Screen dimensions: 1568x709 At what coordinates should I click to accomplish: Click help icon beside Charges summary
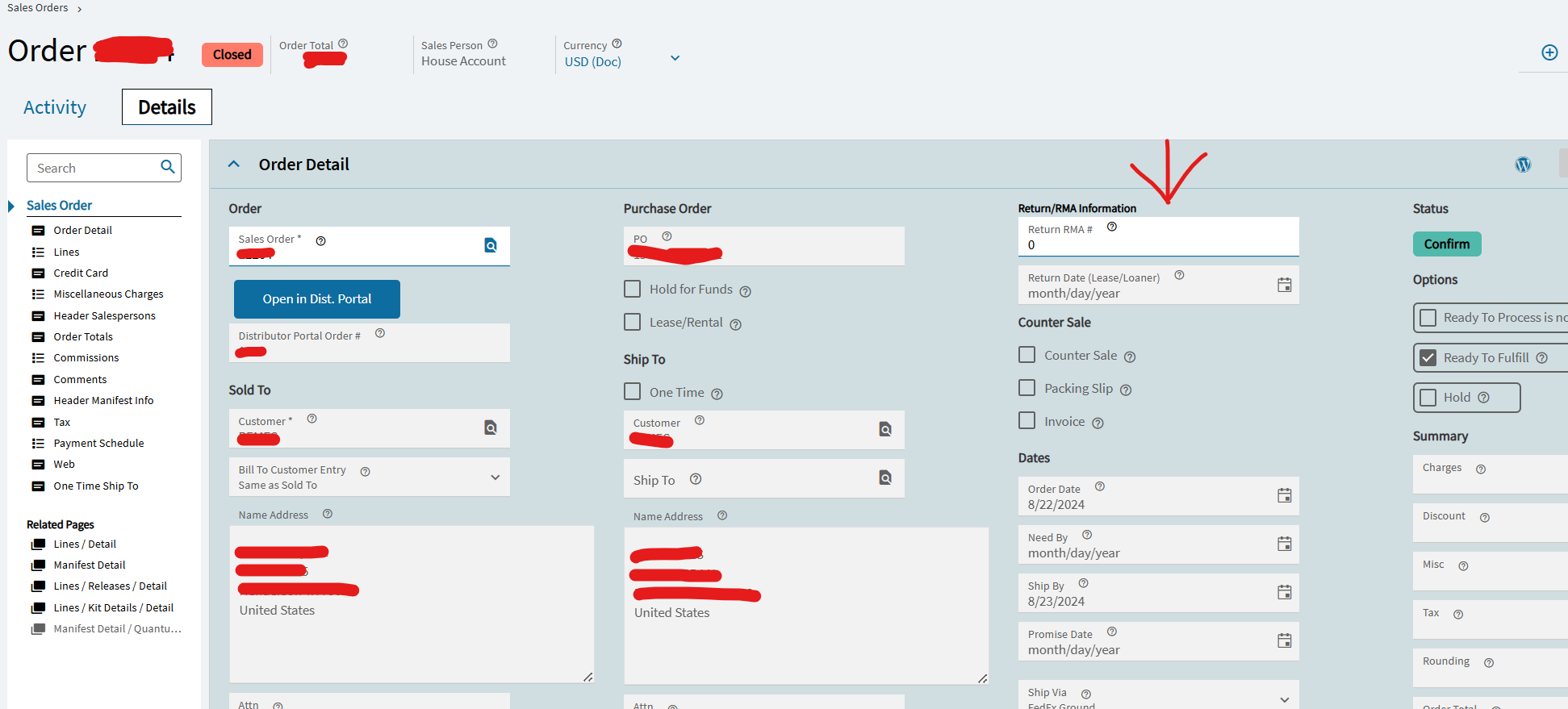(1481, 469)
